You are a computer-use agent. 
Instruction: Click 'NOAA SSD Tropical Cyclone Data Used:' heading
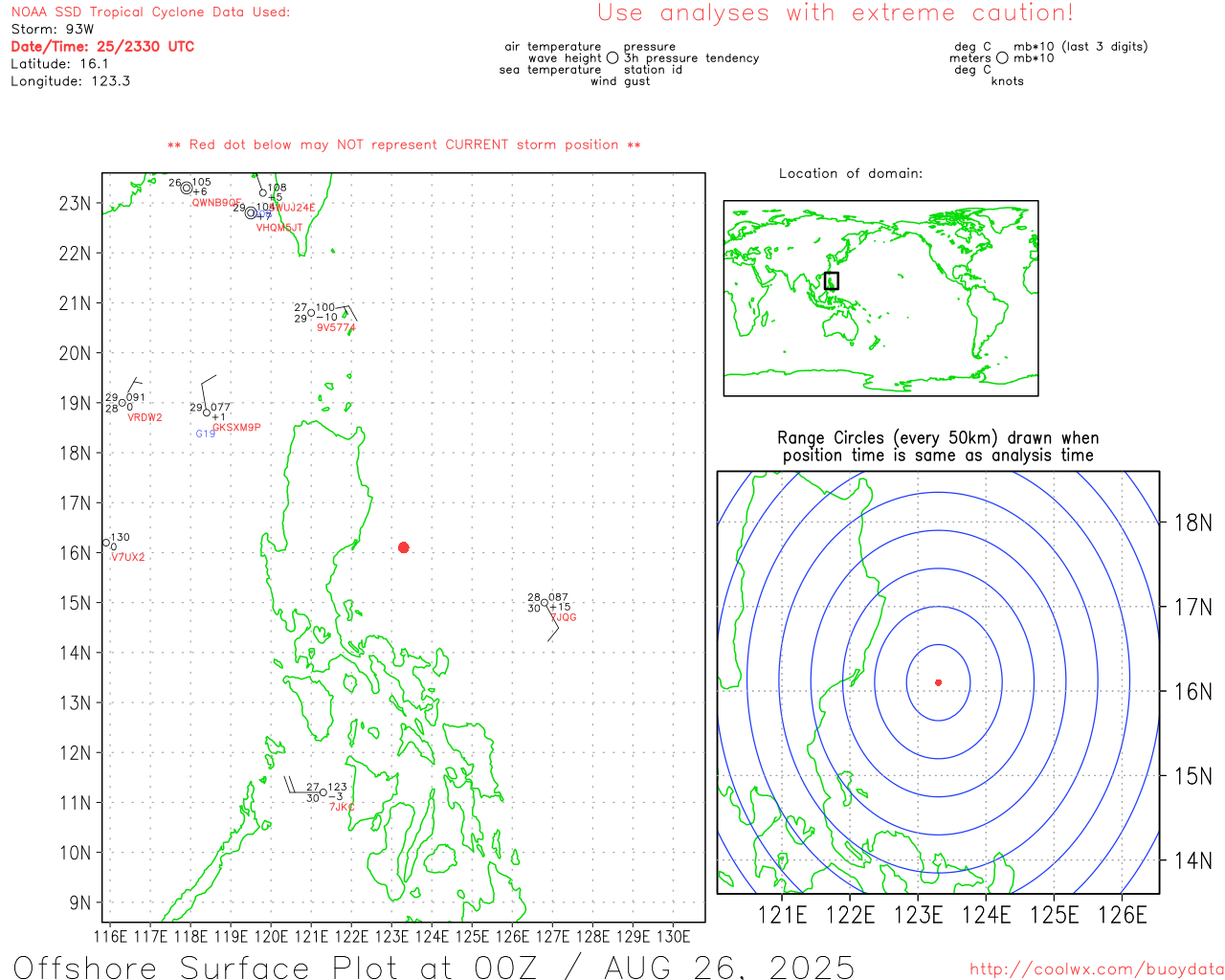(x=150, y=12)
